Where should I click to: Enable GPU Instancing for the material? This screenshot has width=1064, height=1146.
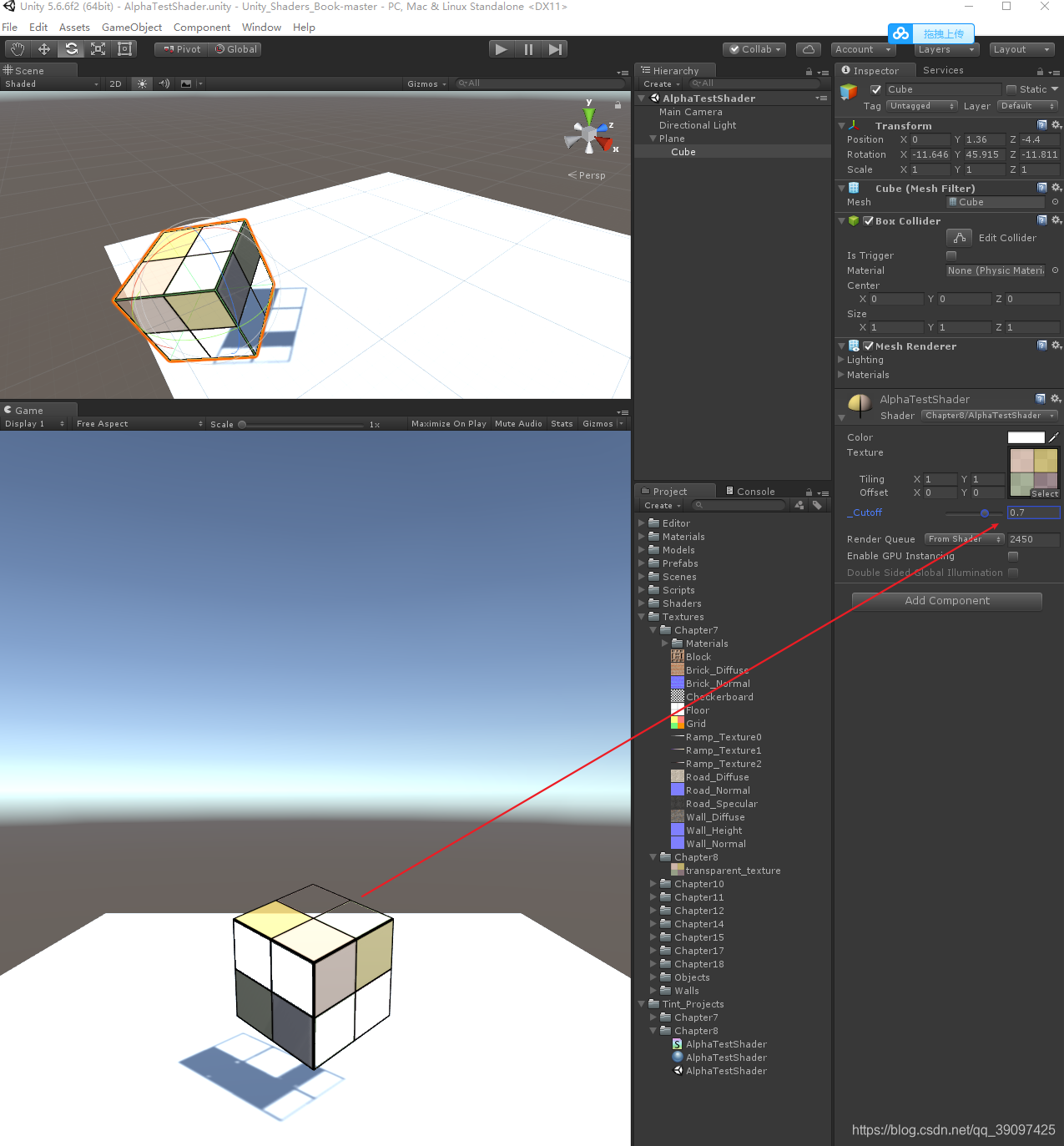1013,555
